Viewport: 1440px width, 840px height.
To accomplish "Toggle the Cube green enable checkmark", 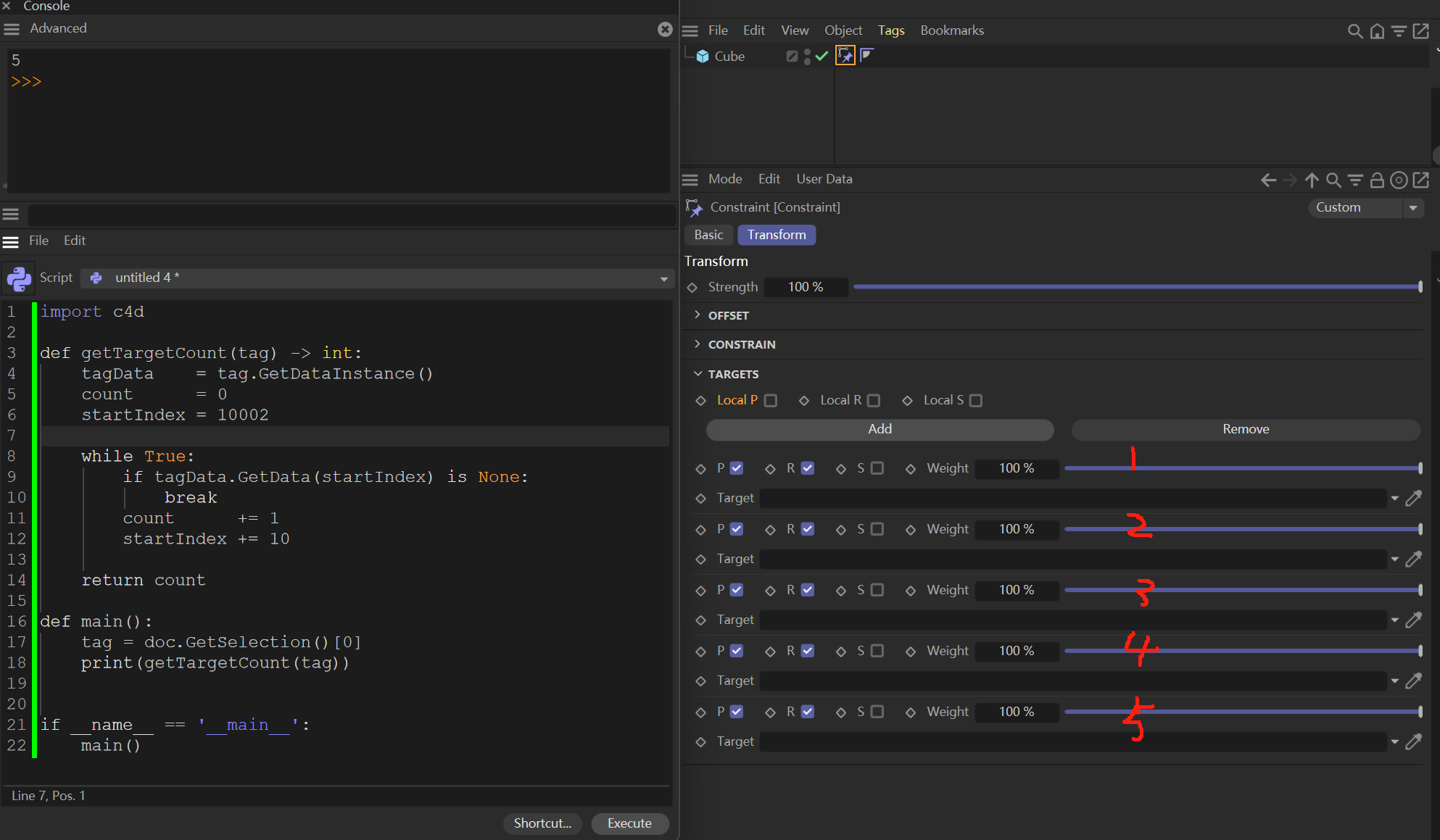I will [x=822, y=56].
